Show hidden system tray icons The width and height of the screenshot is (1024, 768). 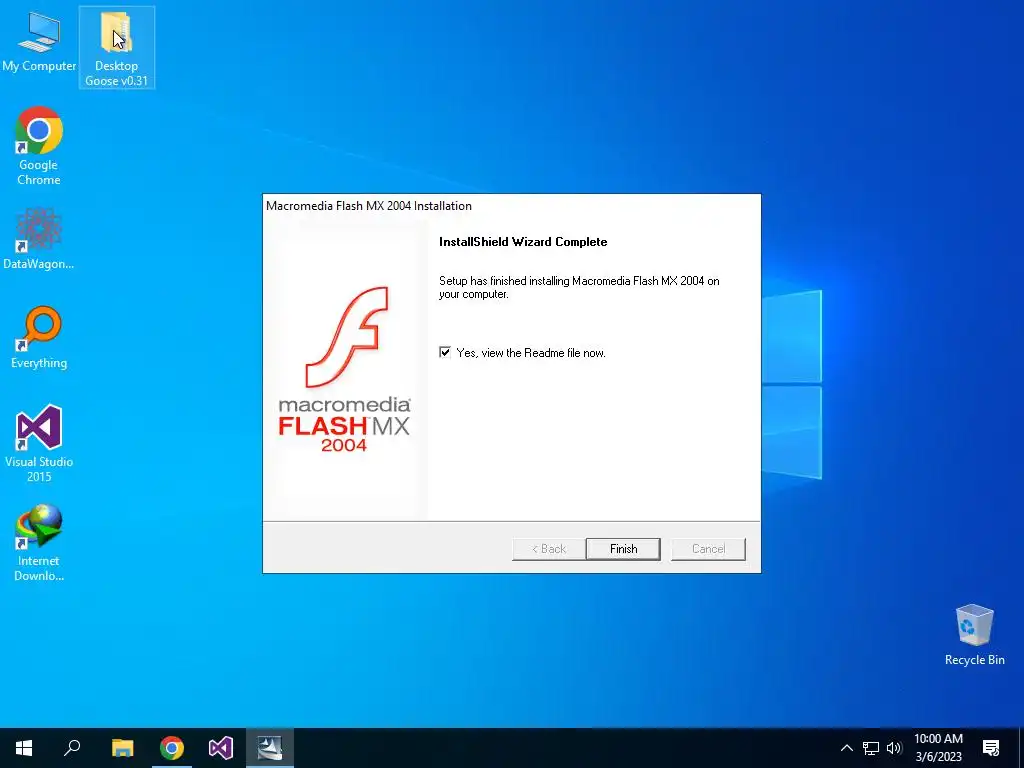coord(846,748)
